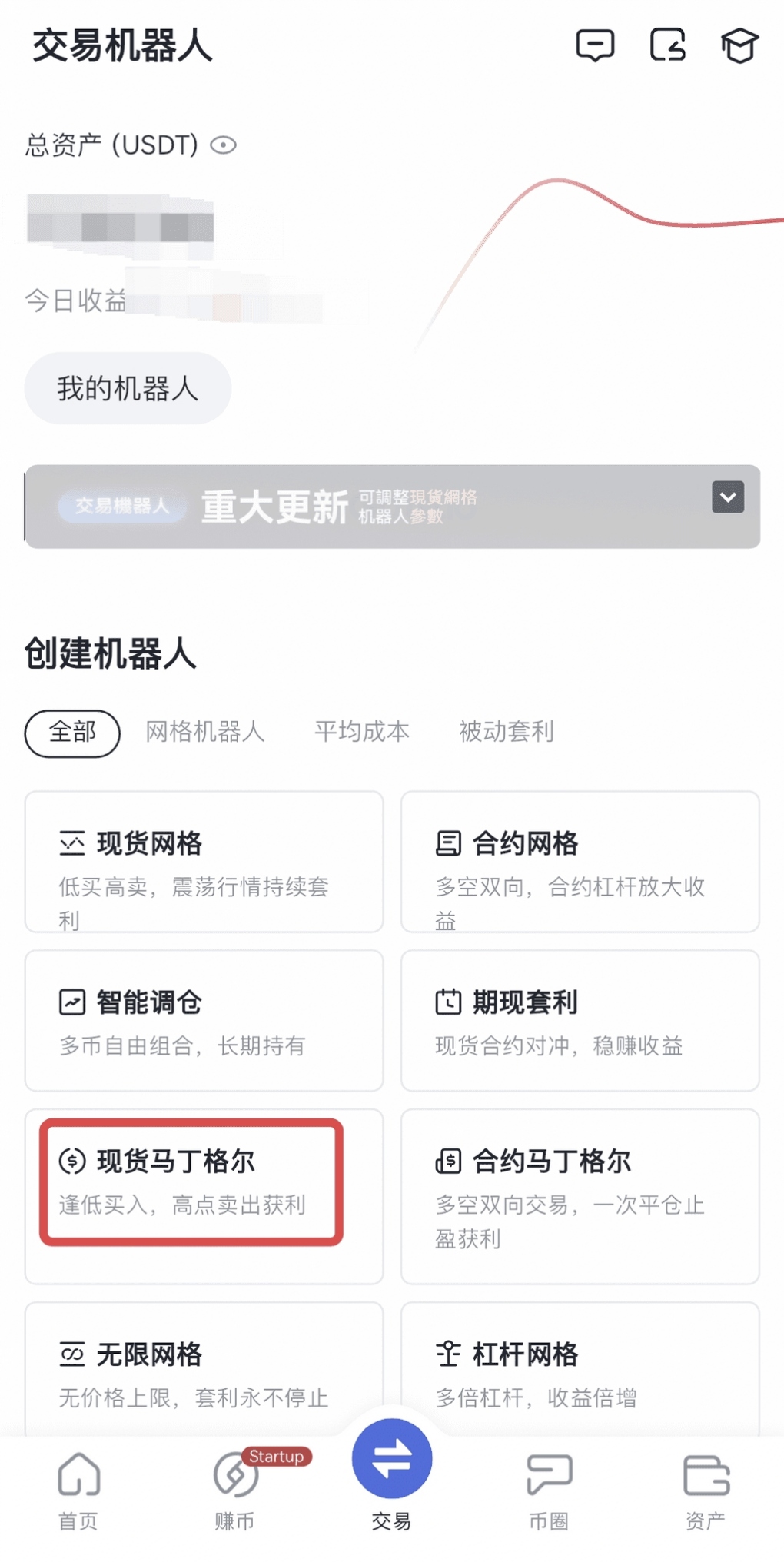Screen dimensions: 784x1562
Task: Collapse the major update banner chevron
Action: [727, 497]
